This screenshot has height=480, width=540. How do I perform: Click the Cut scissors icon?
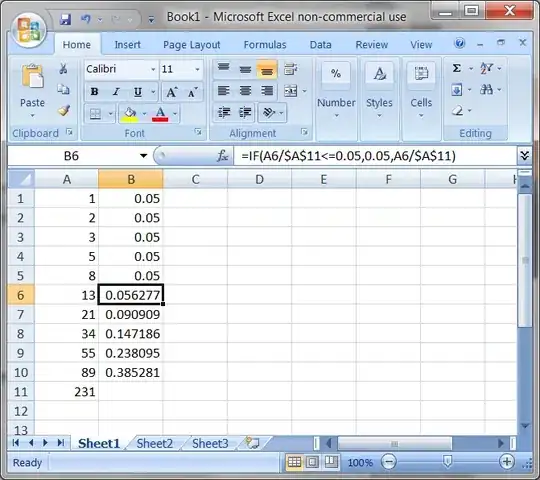[63, 69]
